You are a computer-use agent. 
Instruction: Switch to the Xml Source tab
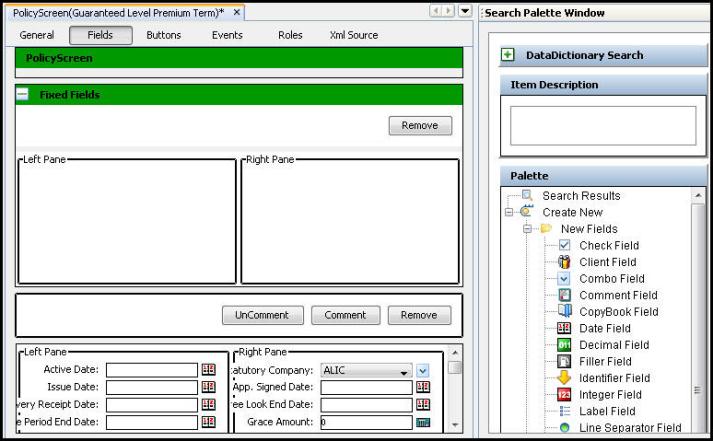pyautogui.click(x=354, y=35)
